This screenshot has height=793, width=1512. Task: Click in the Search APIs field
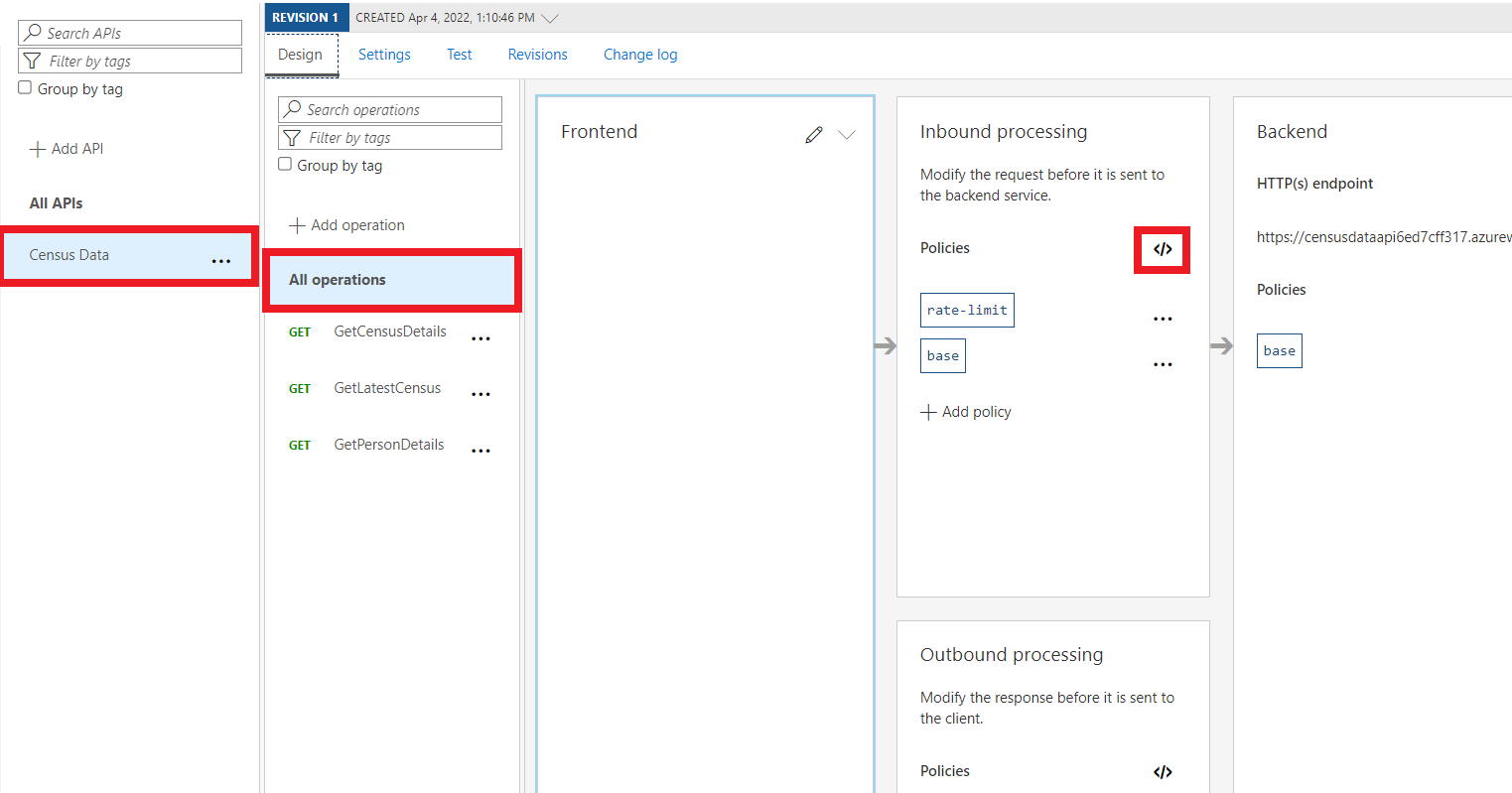coord(130,33)
